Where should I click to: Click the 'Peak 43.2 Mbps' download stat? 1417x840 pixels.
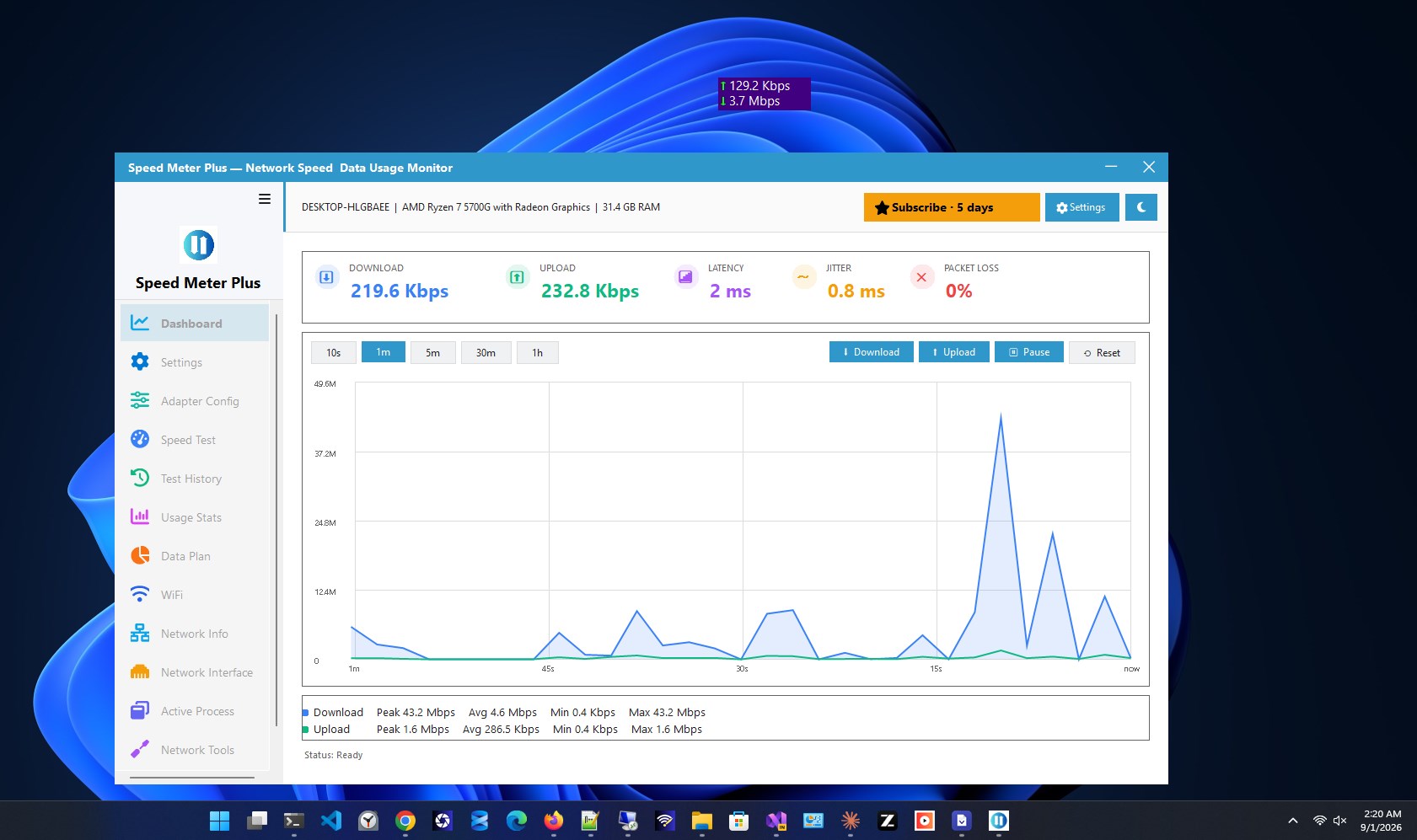point(416,712)
